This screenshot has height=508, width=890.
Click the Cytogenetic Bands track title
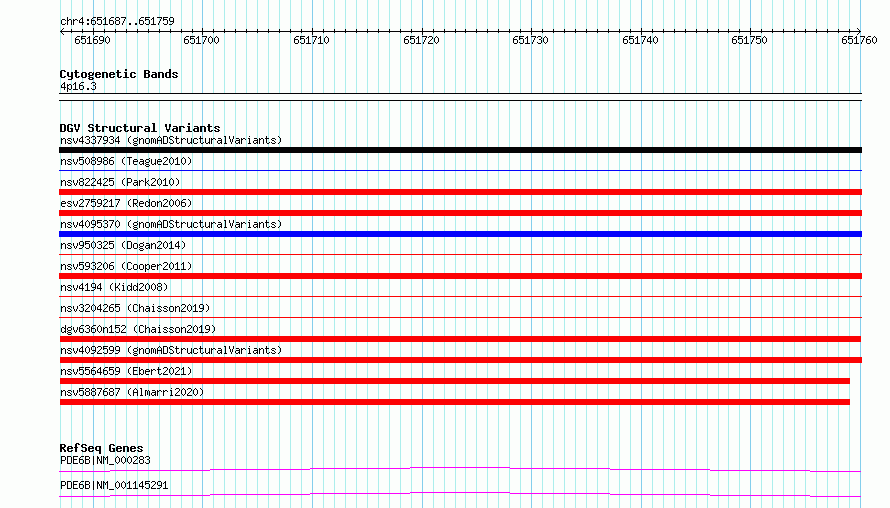pyautogui.click(x=119, y=74)
